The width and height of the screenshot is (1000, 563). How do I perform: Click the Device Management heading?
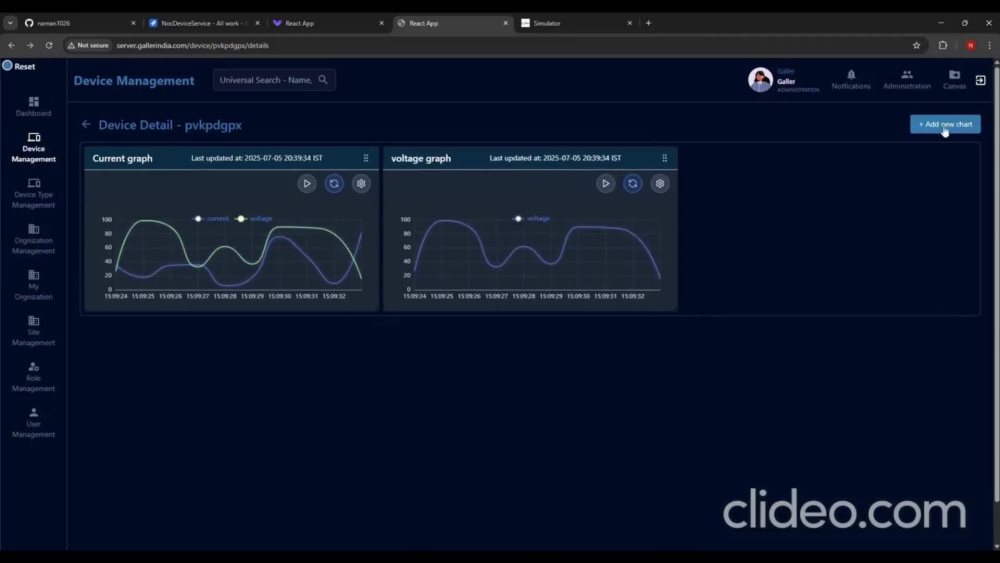coord(134,80)
